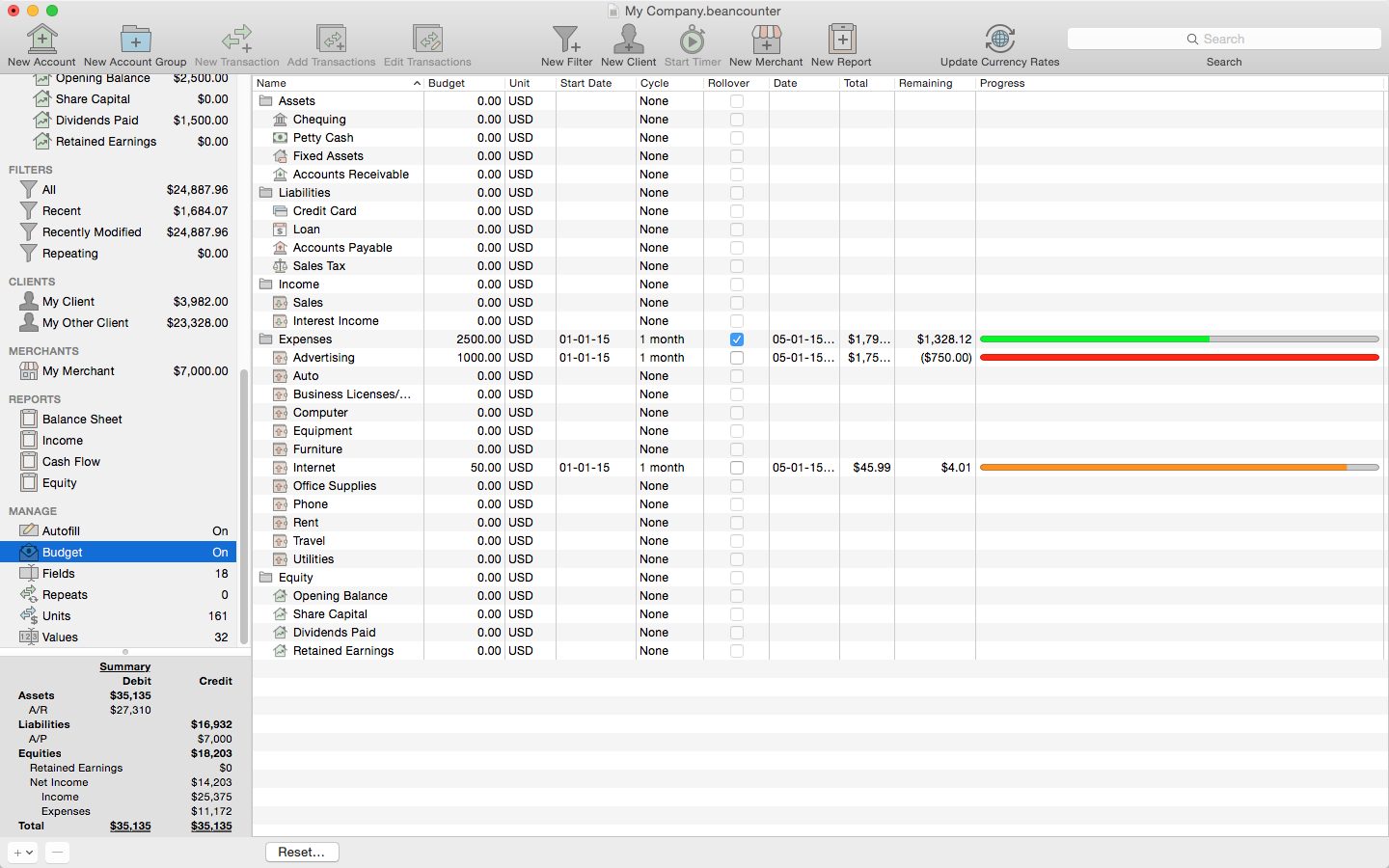
Task: Check Rollover for Equity row
Action: click(x=737, y=578)
